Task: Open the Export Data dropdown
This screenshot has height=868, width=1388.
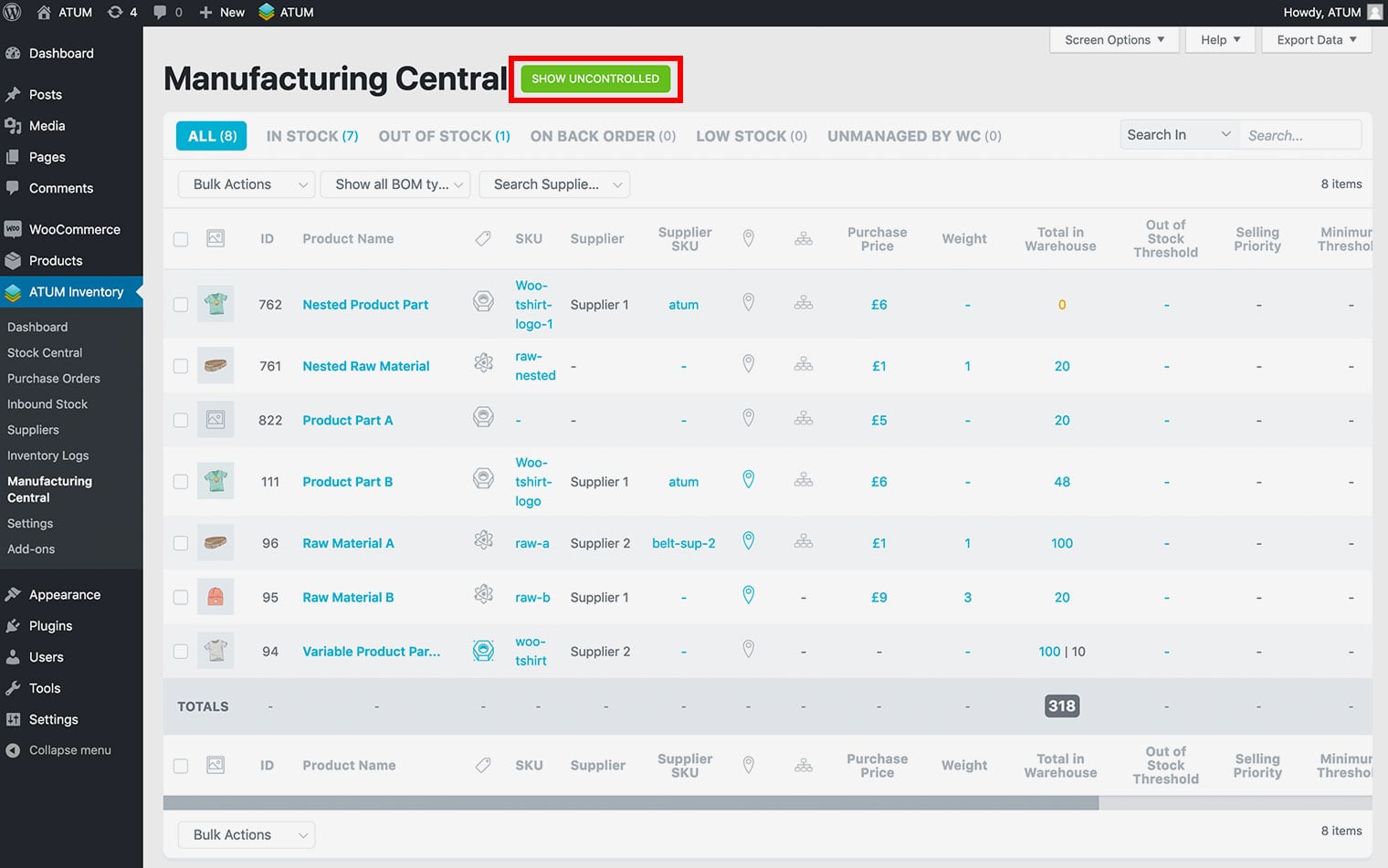Action: pos(1316,40)
